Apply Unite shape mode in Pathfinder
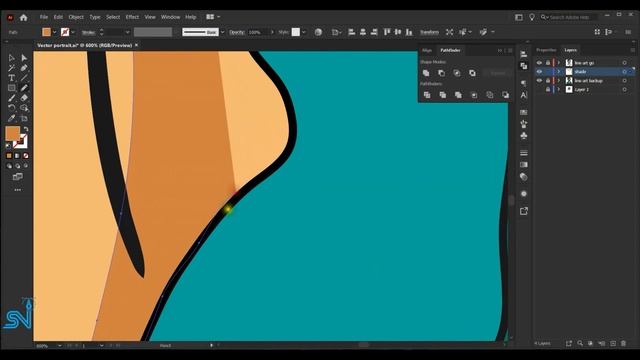The image size is (640, 360). [x=426, y=73]
